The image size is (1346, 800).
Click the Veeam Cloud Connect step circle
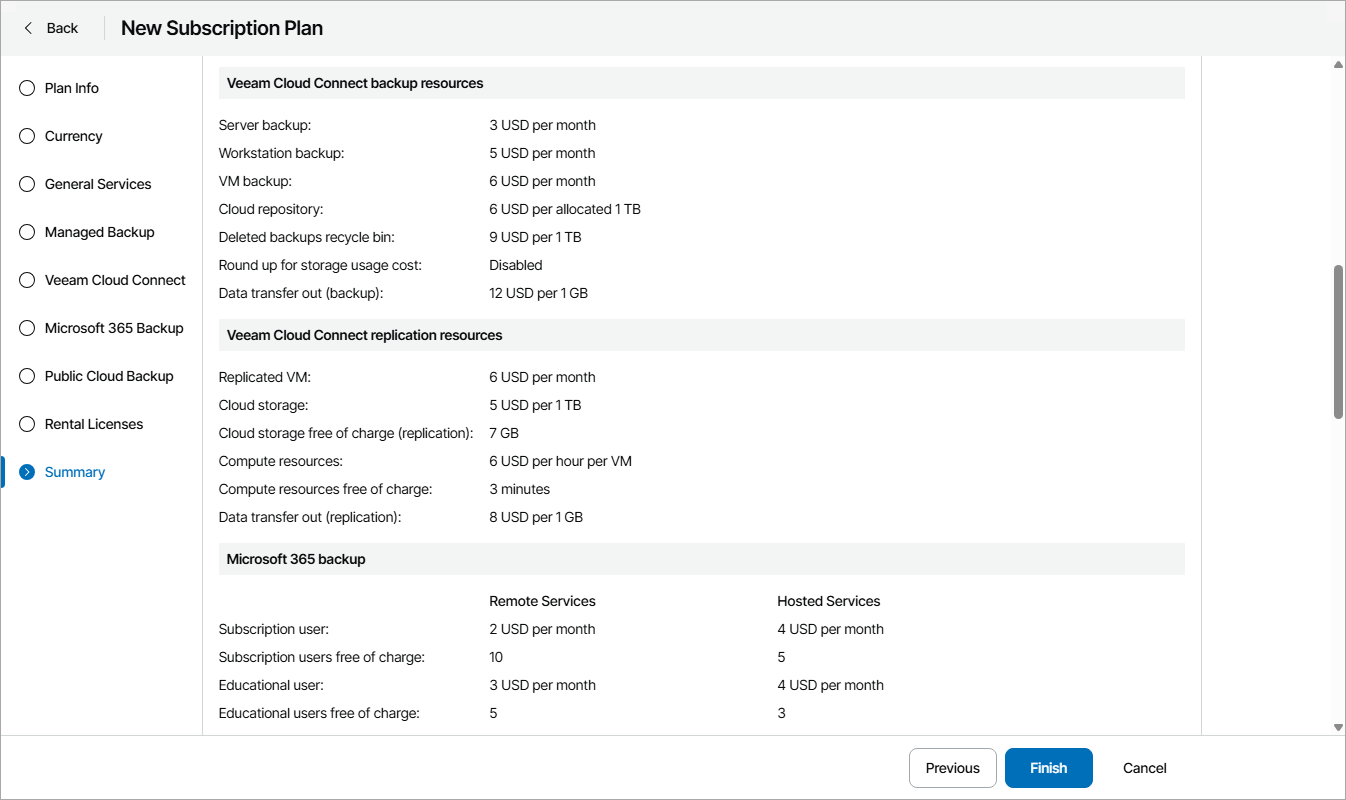point(27,280)
